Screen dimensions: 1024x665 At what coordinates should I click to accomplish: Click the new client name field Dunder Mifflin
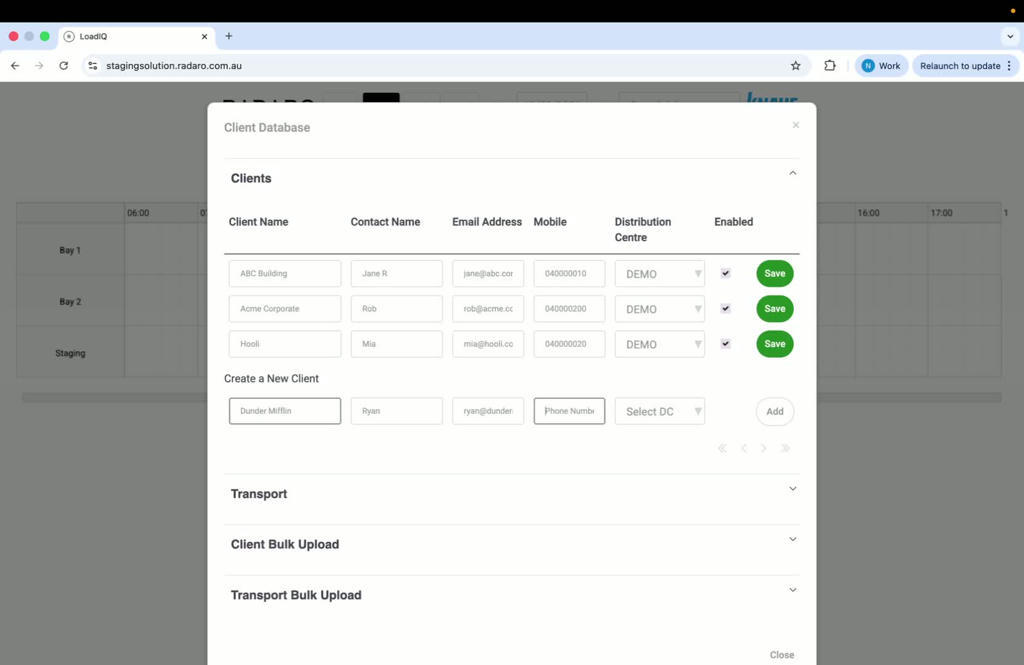pos(285,411)
